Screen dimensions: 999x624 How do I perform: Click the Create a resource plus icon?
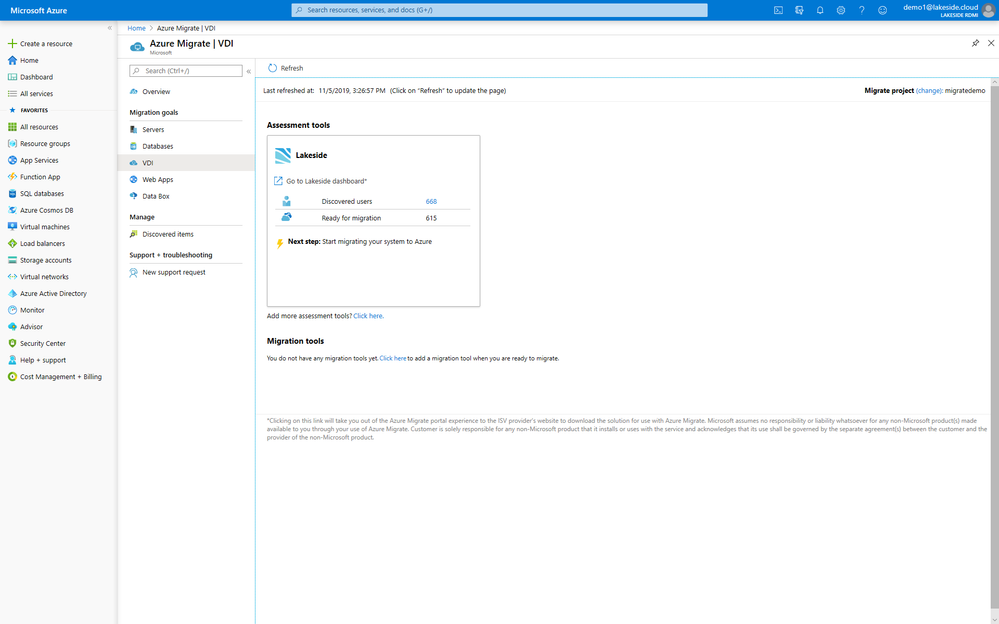click(11, 43)
